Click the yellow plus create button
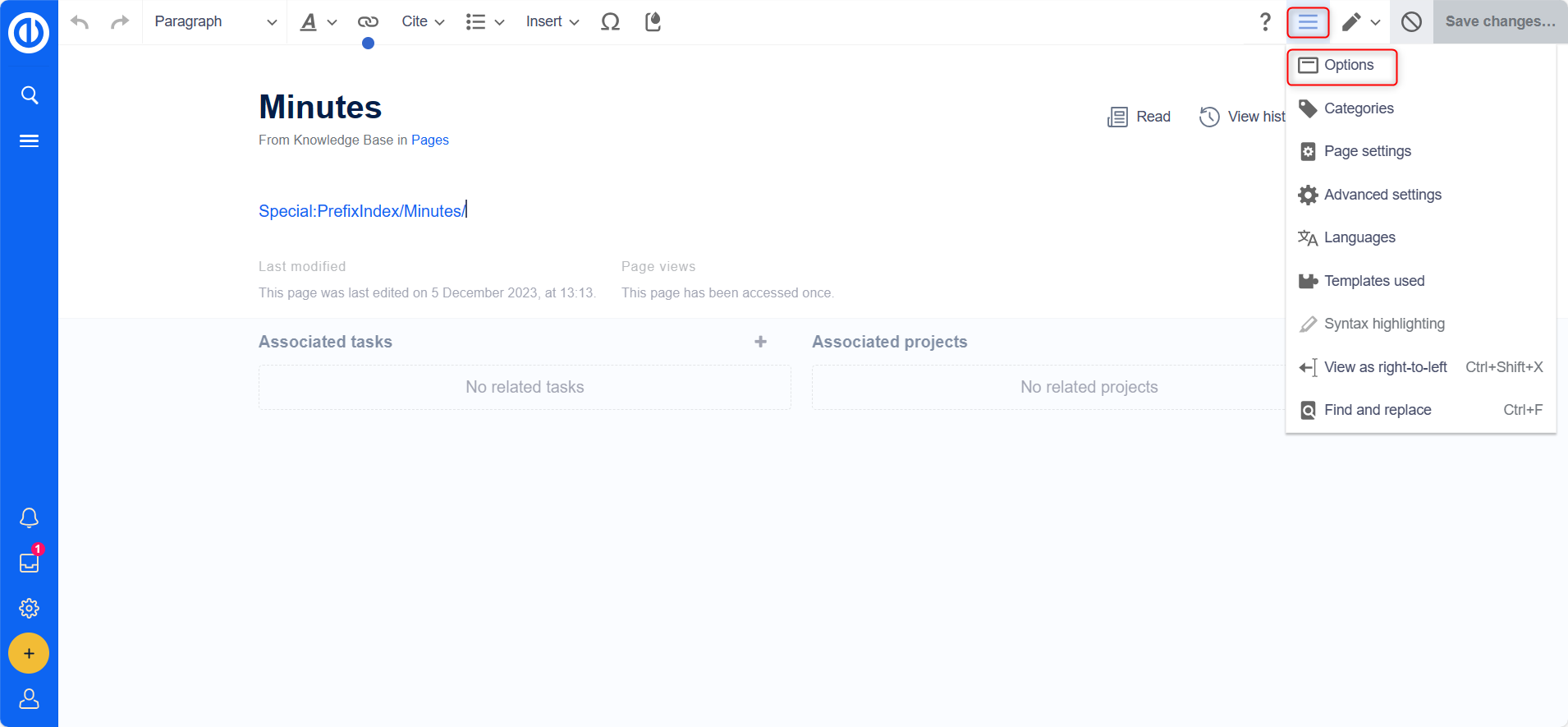This screenshot has height=727, width=1568. click(x=29, y=653)
